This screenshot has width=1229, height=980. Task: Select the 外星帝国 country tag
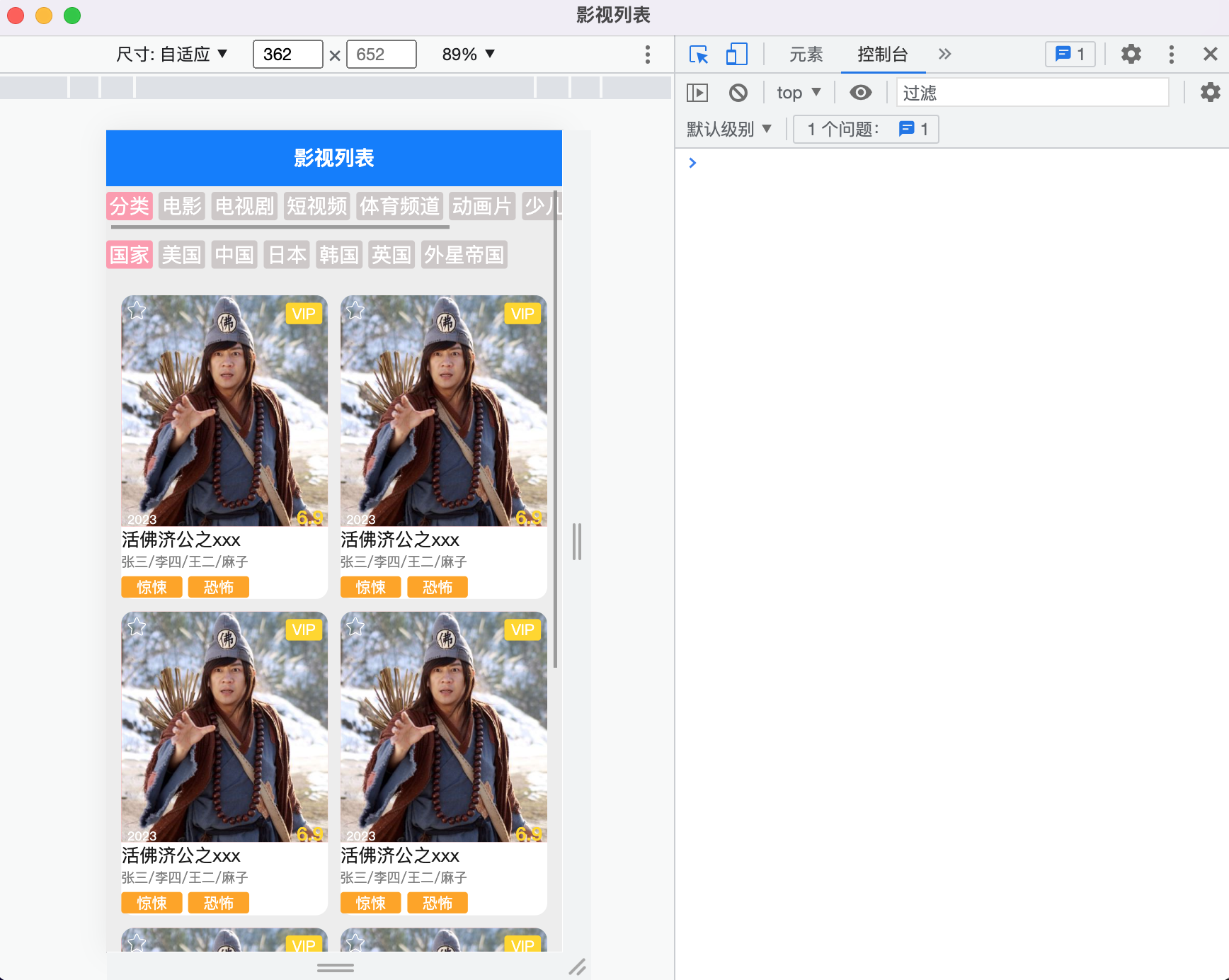(464, 255)
